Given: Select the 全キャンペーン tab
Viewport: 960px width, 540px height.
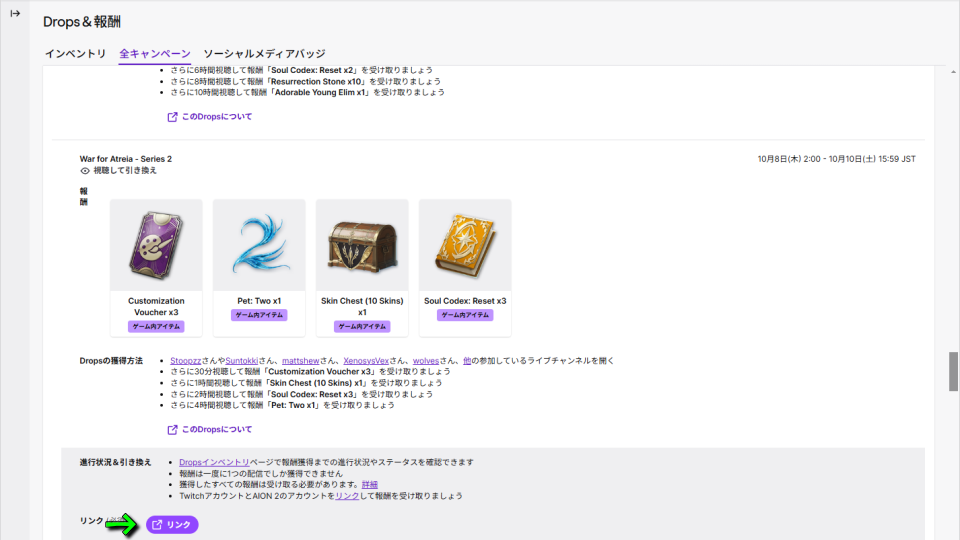Looking at the screenshot, I should tap(155, 54).
